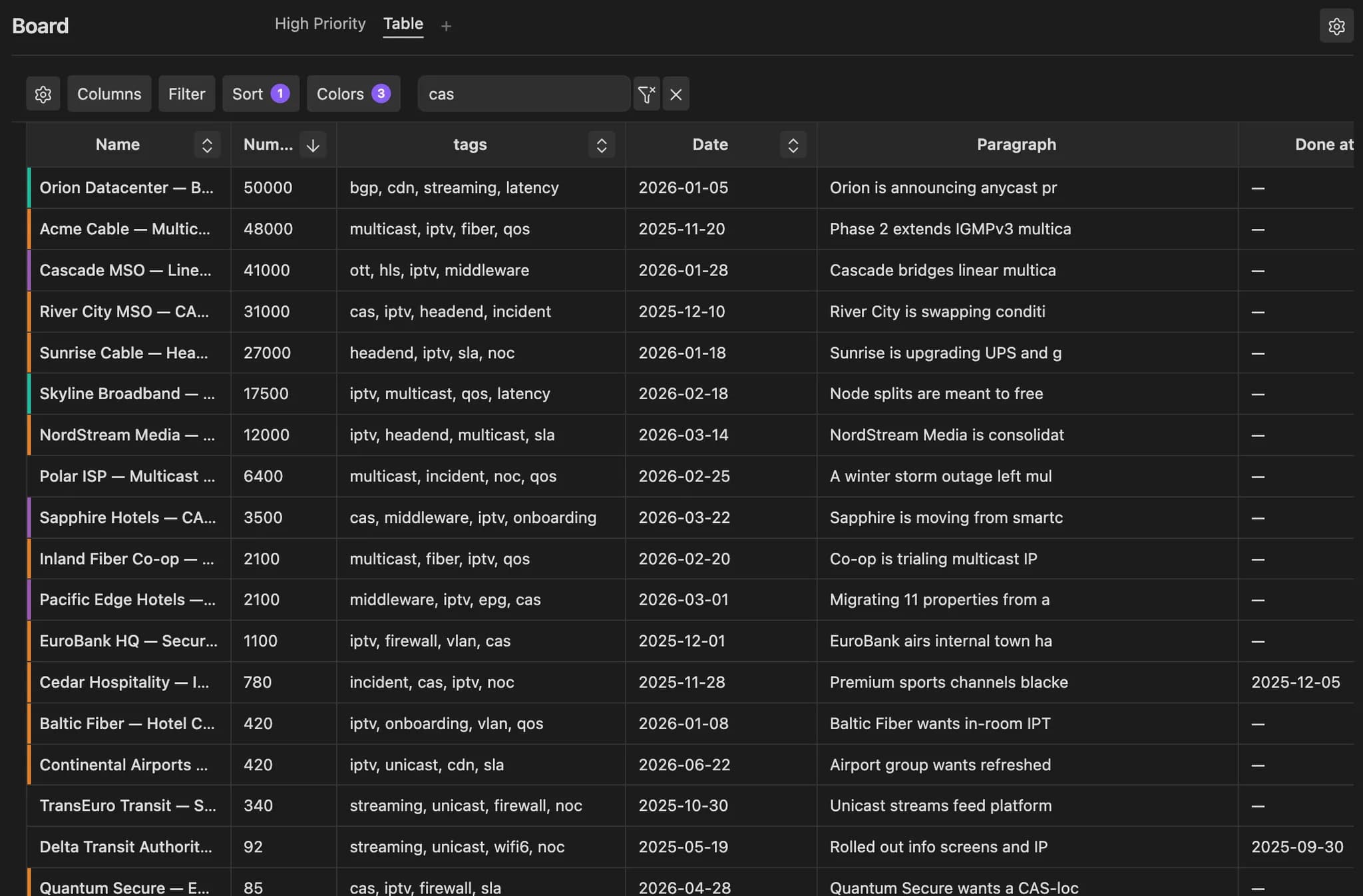Select Pacific Edge Hotels row name
The width and height of the screenshot is (1363, 896).
[128, 599]
